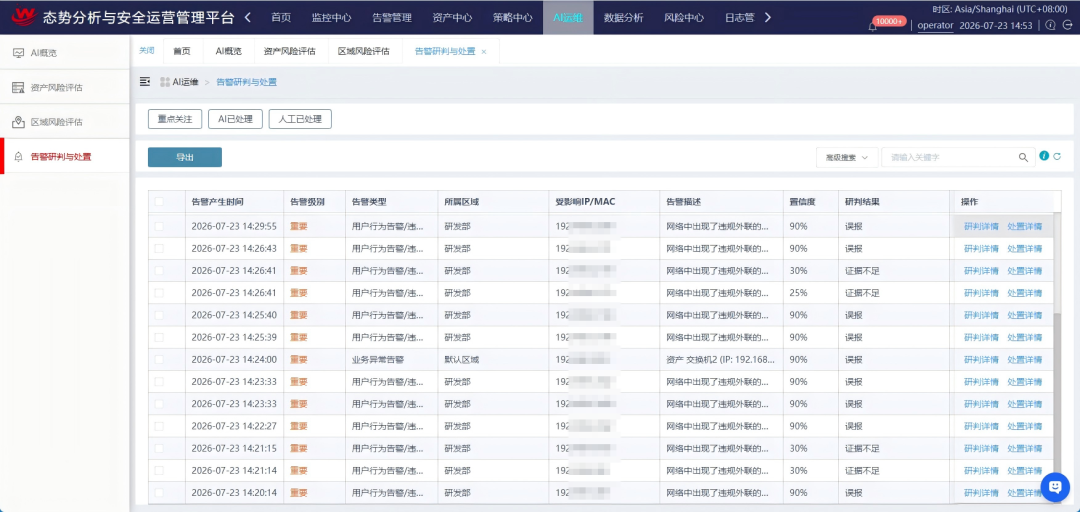Click the blue info icon near search
The height and width of the screenshot is (512, 1080).
(1044, 156)
